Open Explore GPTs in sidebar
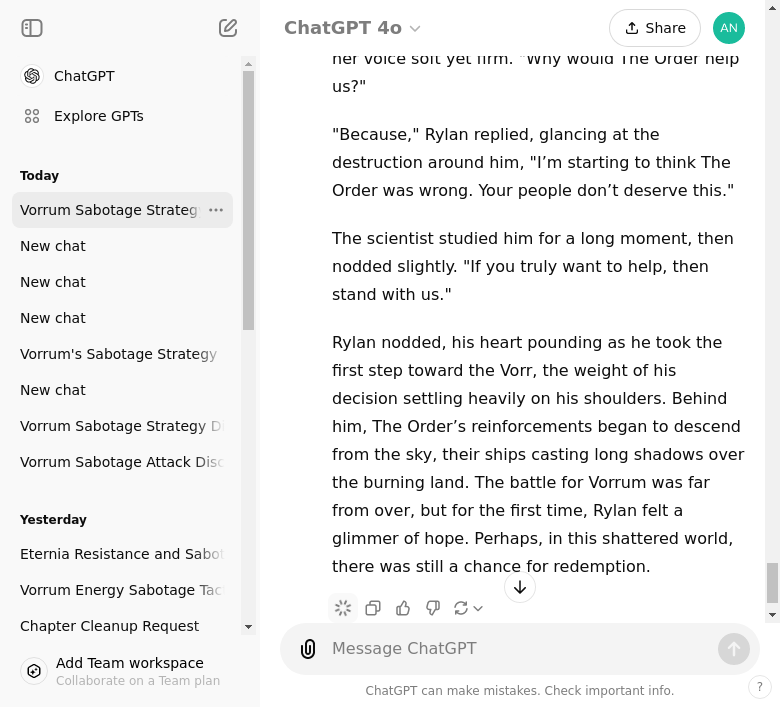Image resolution: width=780 pixels, height=707 pixels. tap(98, 116)
